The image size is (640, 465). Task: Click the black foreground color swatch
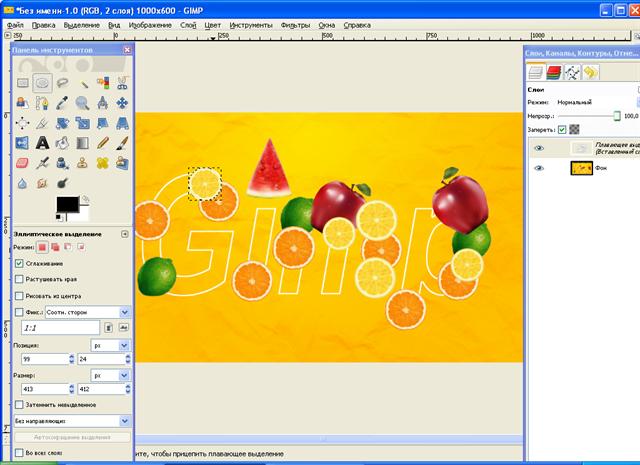(x=67, y=204)
